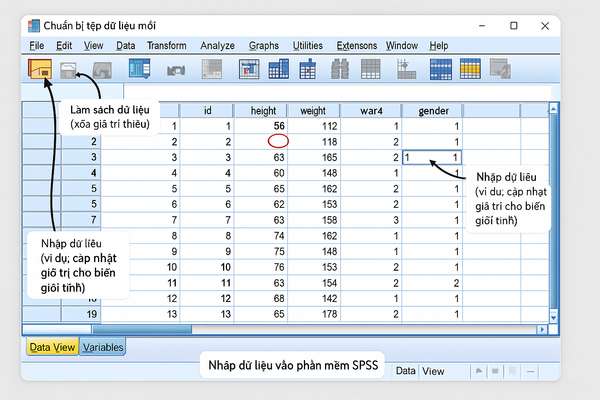Click the vertical scrollbar down arrow
Image resolution: width=600 pixels, height=400 pixels.
pos(553,317)
